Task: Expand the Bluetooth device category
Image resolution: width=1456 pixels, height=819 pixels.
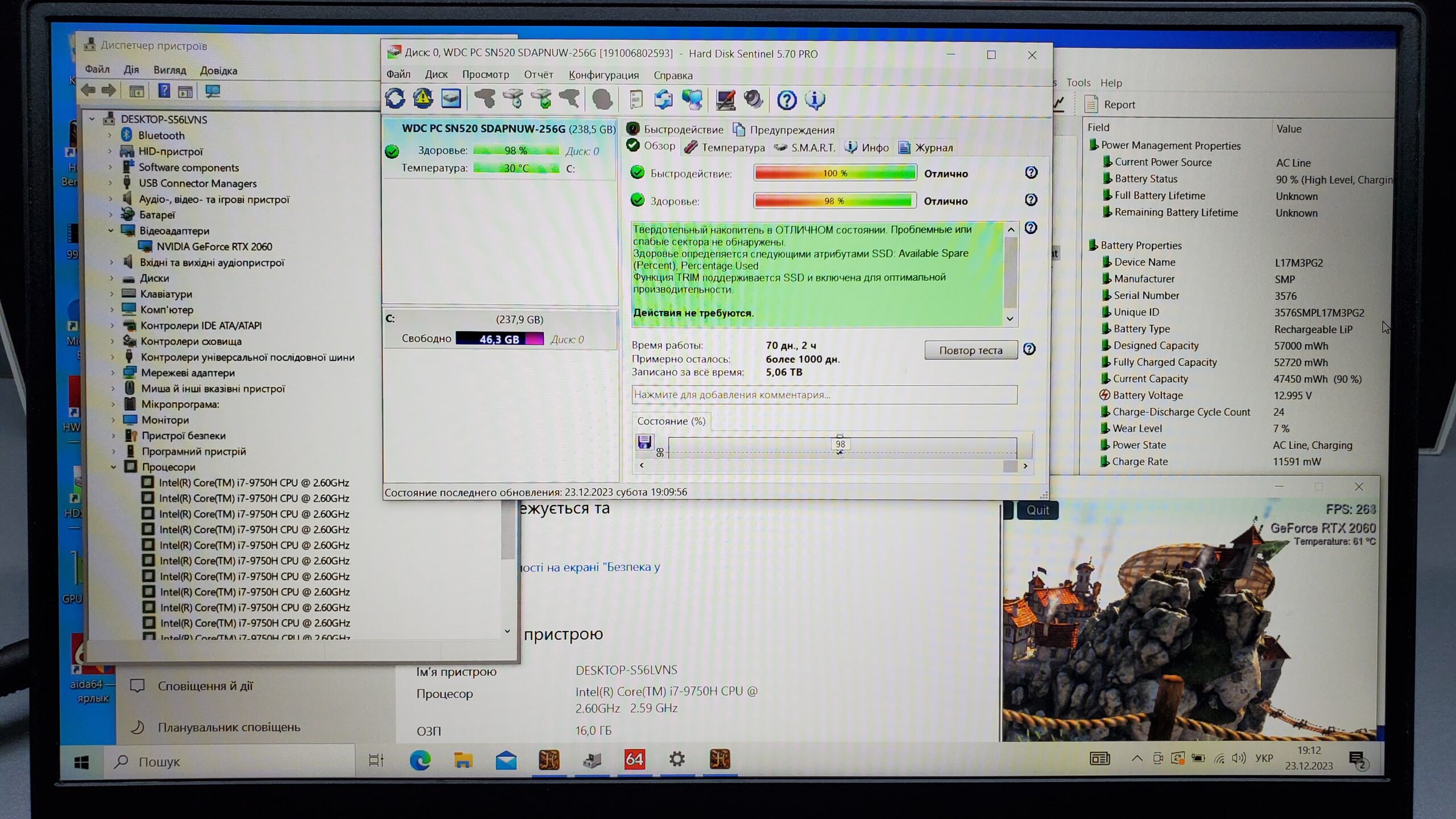Action: coord(110,135)
